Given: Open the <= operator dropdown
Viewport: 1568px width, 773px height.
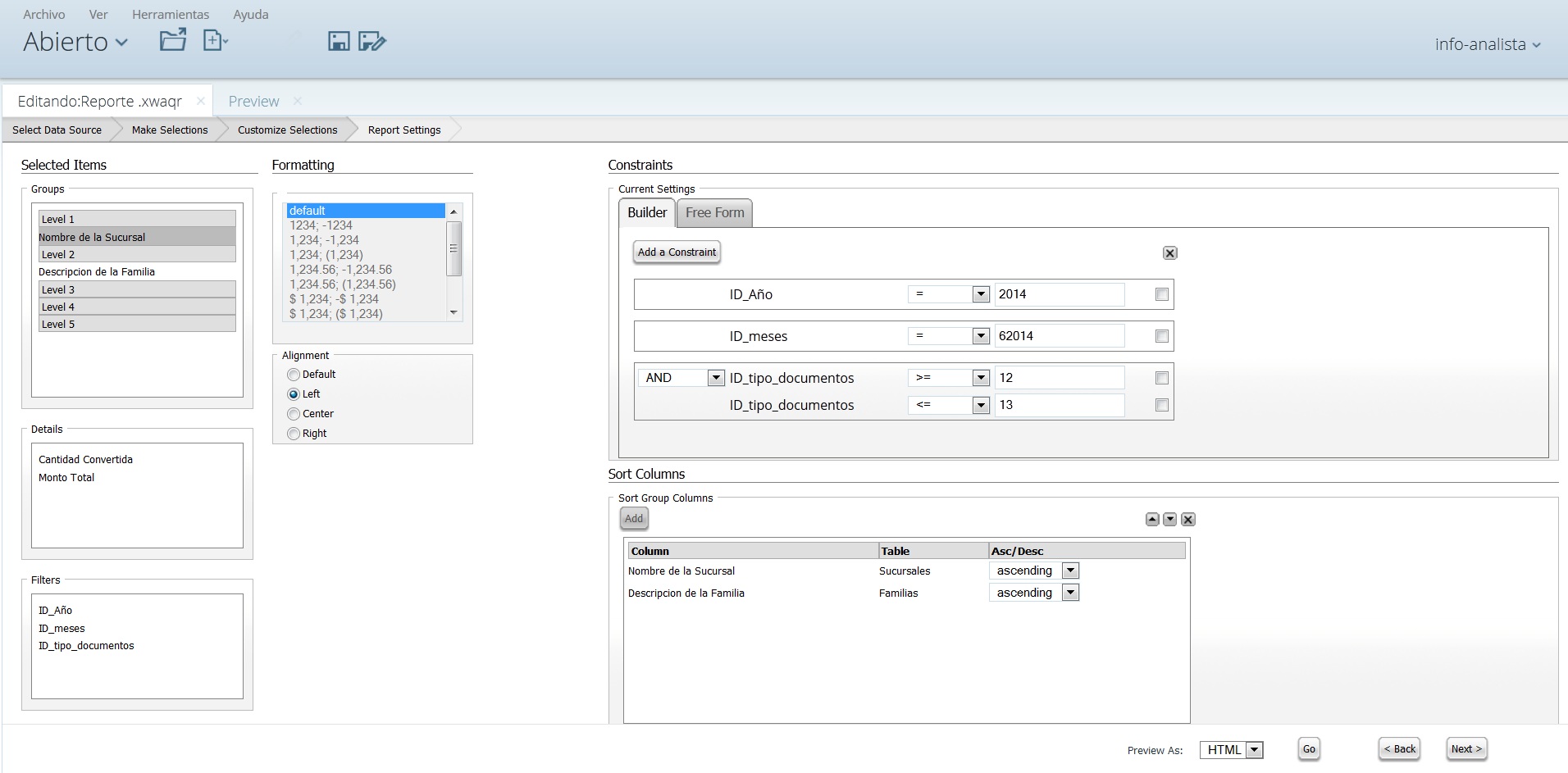Looking at the screenshot, I should (x=949, y=405).
